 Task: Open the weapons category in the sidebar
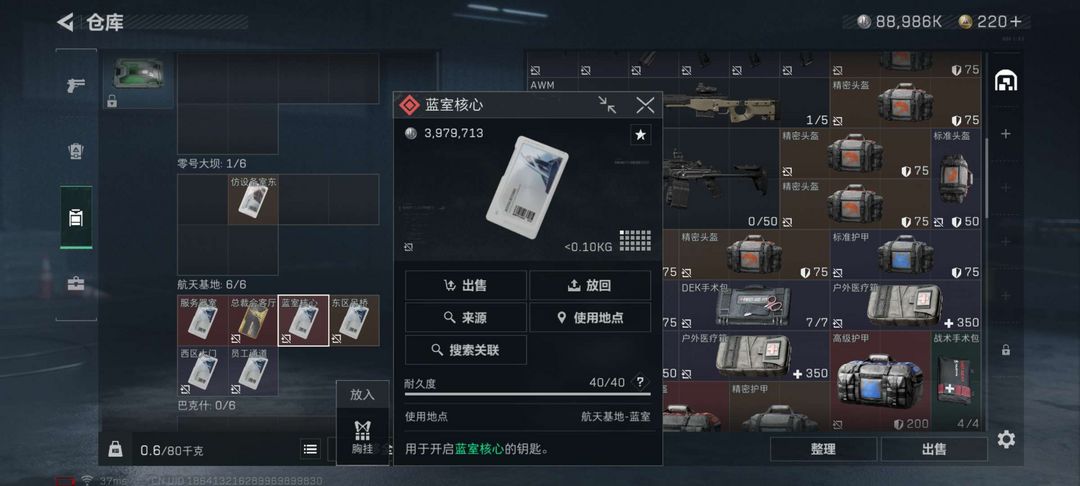pos(75,85)
